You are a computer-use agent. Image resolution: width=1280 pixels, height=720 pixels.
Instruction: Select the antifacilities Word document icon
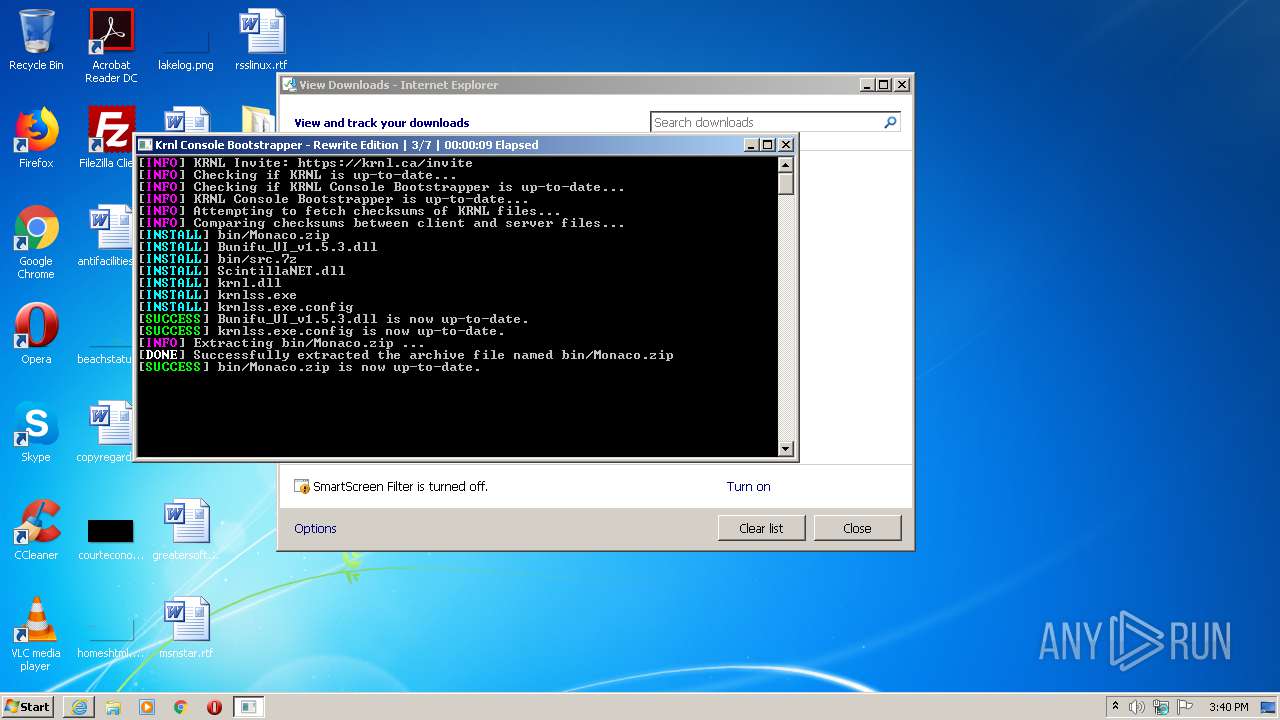pos(108,236)
